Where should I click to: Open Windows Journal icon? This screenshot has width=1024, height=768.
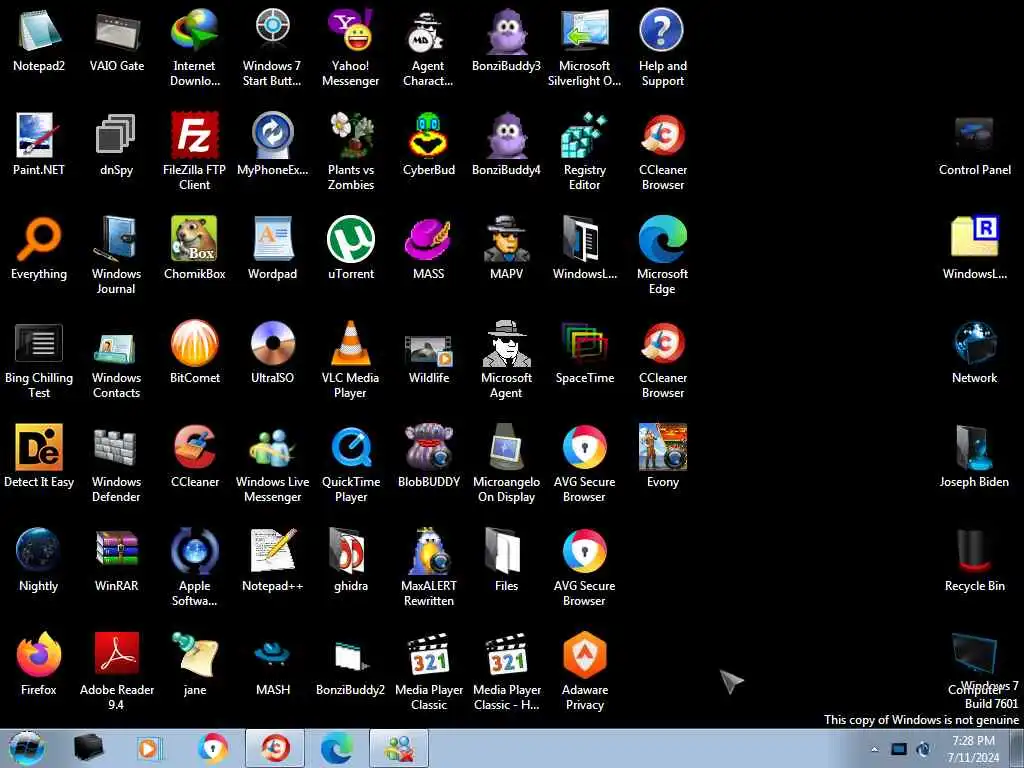point(116,255)
